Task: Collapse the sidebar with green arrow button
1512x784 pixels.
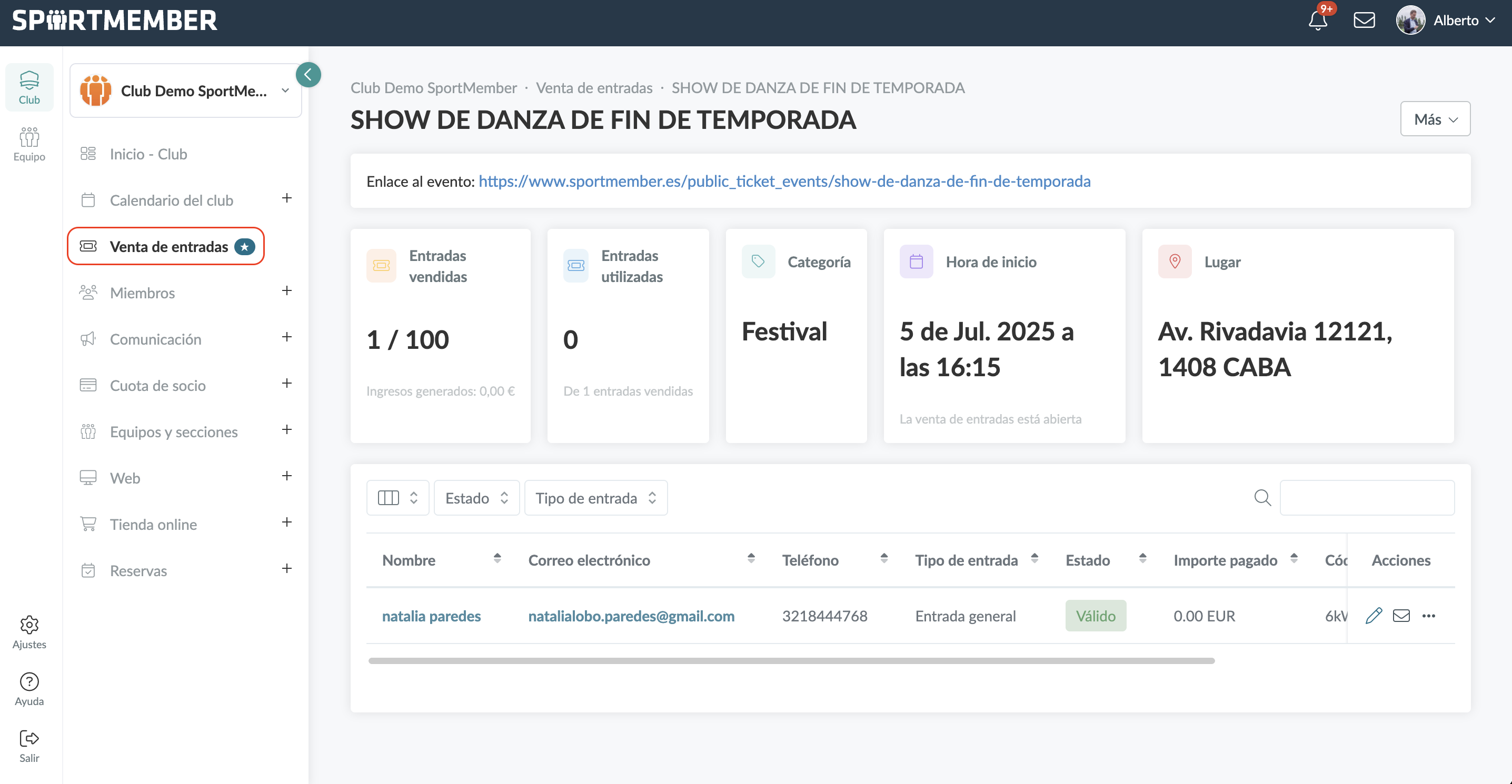Action: click(308, 75)
